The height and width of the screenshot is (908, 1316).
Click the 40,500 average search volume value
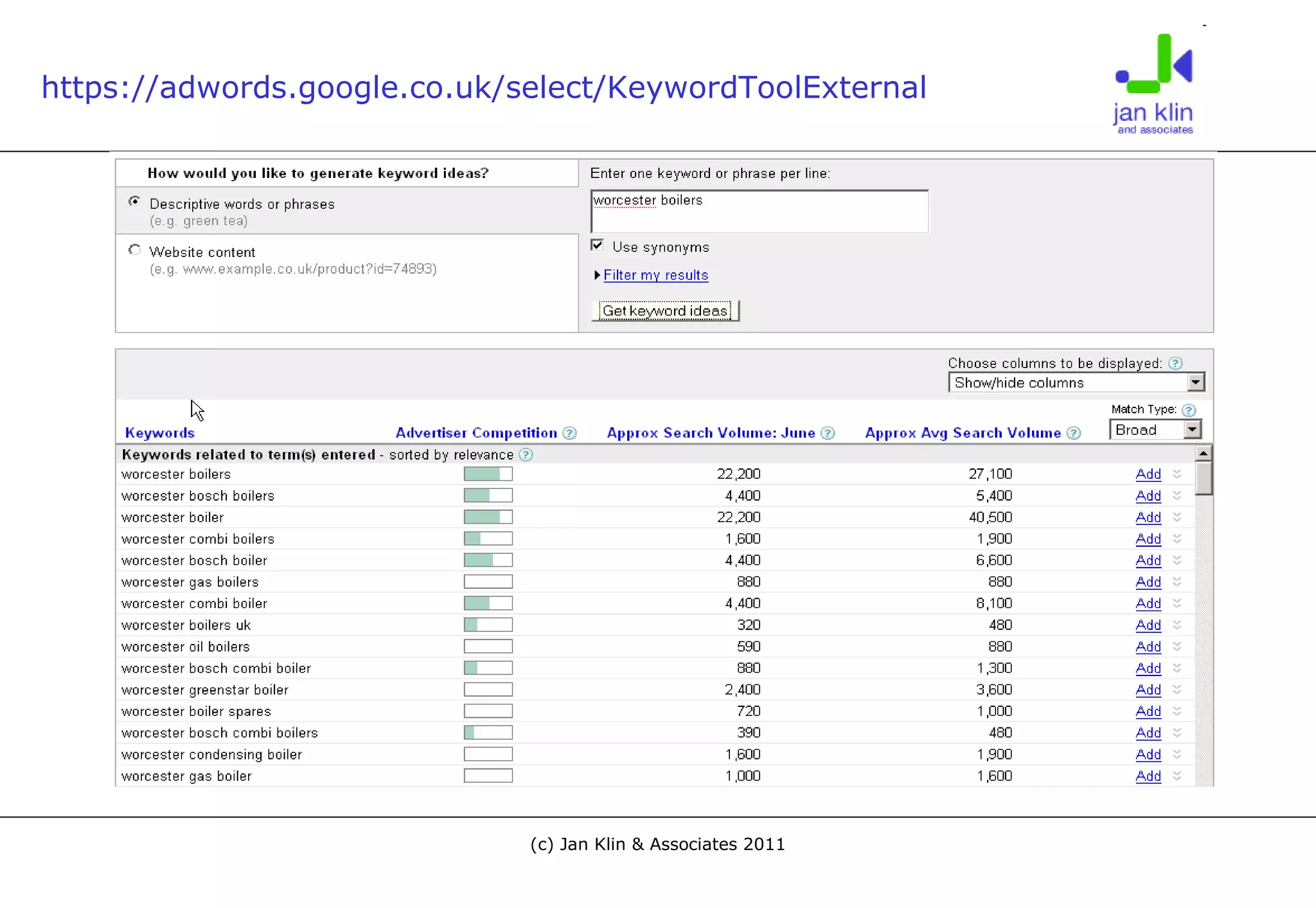click(x=990, y=517)
